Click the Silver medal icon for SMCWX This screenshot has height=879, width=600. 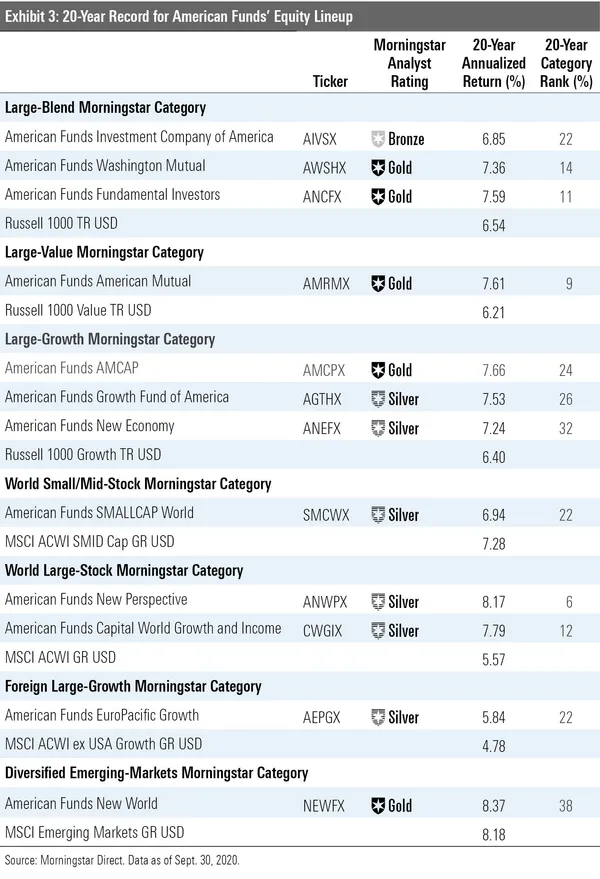pos(378,514)
